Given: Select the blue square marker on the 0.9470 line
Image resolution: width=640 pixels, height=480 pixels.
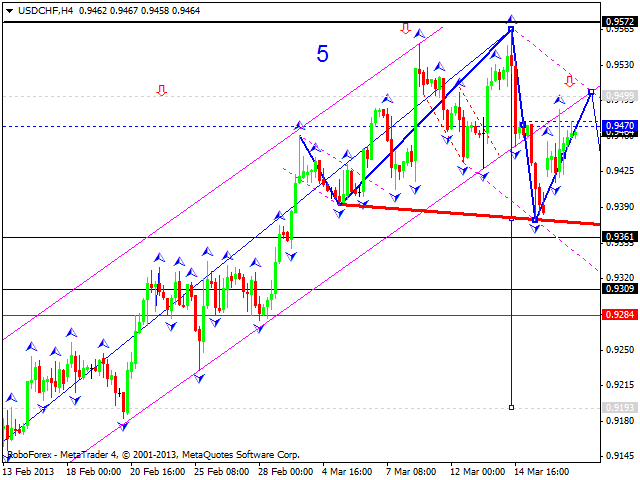Looking at the screenshot, I should (523, 124).
